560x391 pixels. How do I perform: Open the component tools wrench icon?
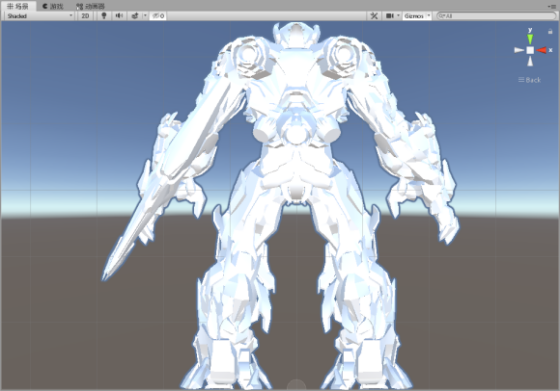tap(374, 16)
